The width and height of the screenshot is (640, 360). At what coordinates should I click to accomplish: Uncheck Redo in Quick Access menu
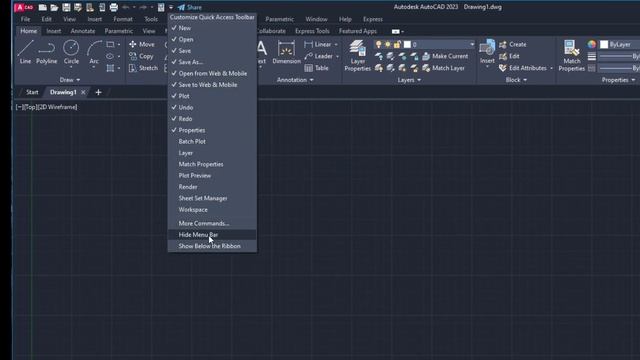click(x=212, y=119)
